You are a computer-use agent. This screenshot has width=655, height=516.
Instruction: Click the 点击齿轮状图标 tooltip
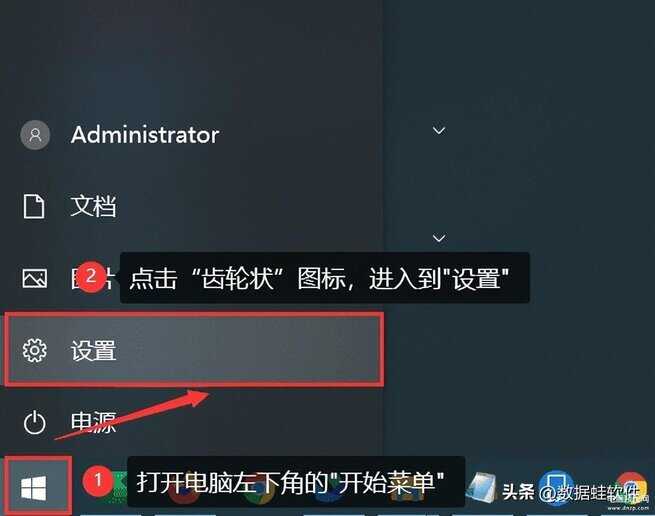click(325, 278)
